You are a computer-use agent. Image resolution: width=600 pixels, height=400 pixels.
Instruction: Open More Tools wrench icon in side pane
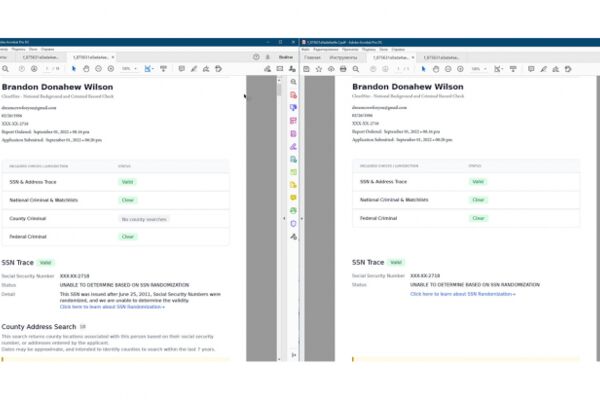coord(293,237)
